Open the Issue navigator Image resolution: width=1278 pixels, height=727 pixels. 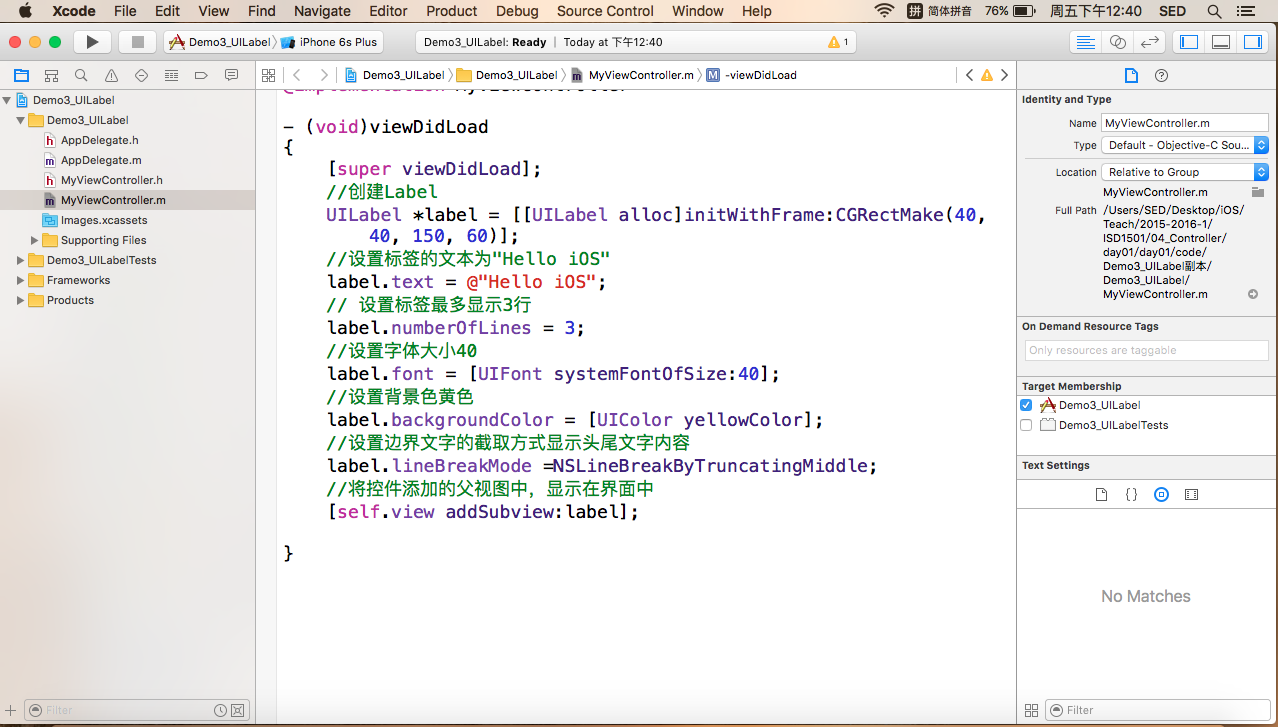[x=111, y=75]
